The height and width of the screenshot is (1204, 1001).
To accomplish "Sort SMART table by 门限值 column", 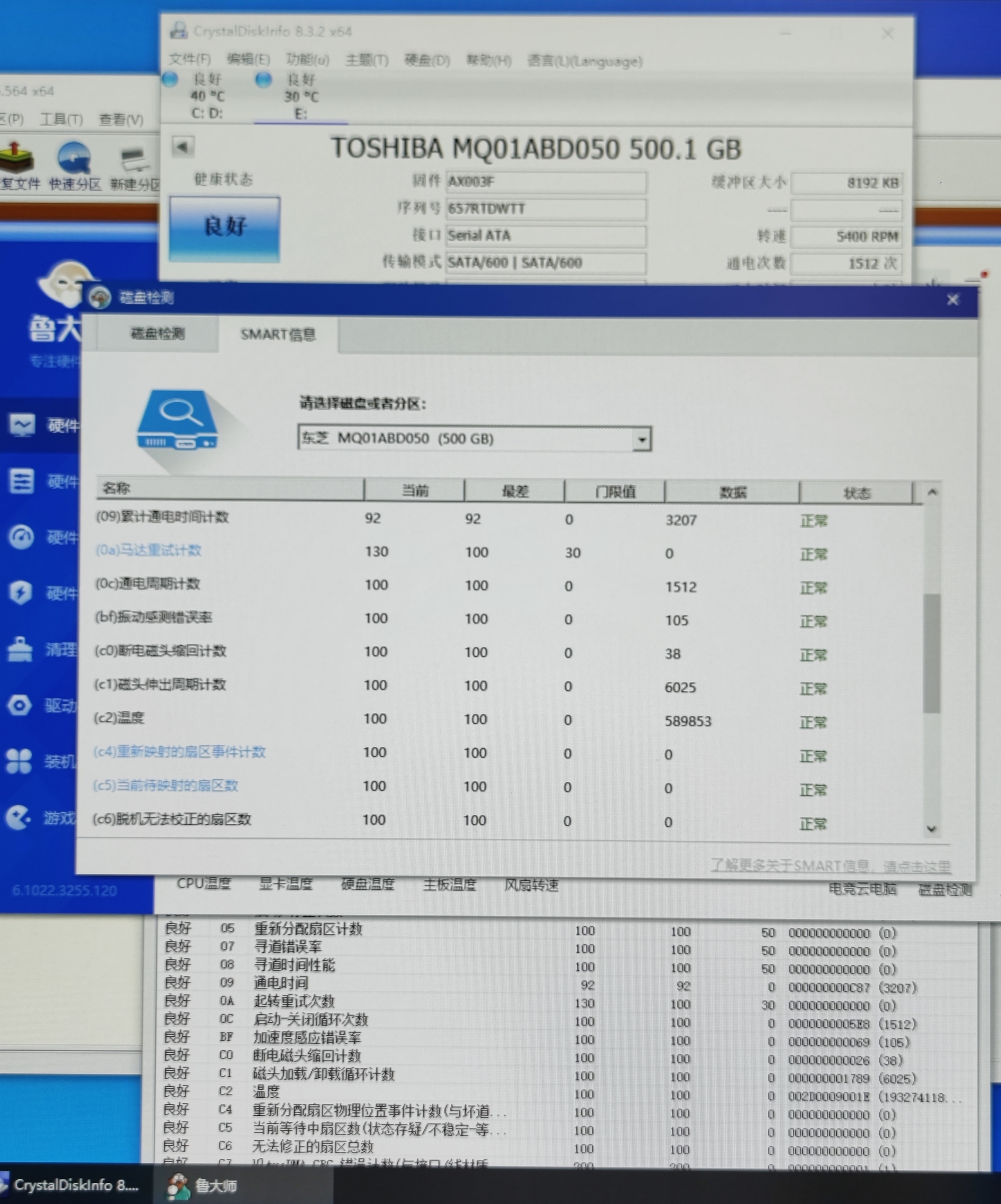I will (x=615, y=492).
